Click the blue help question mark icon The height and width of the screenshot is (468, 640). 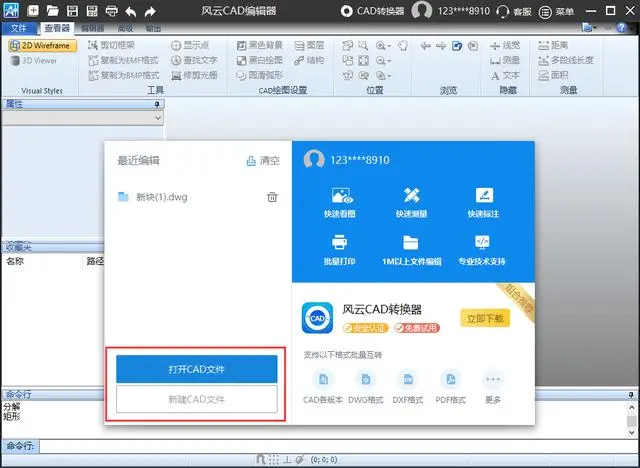click(622, 27)
